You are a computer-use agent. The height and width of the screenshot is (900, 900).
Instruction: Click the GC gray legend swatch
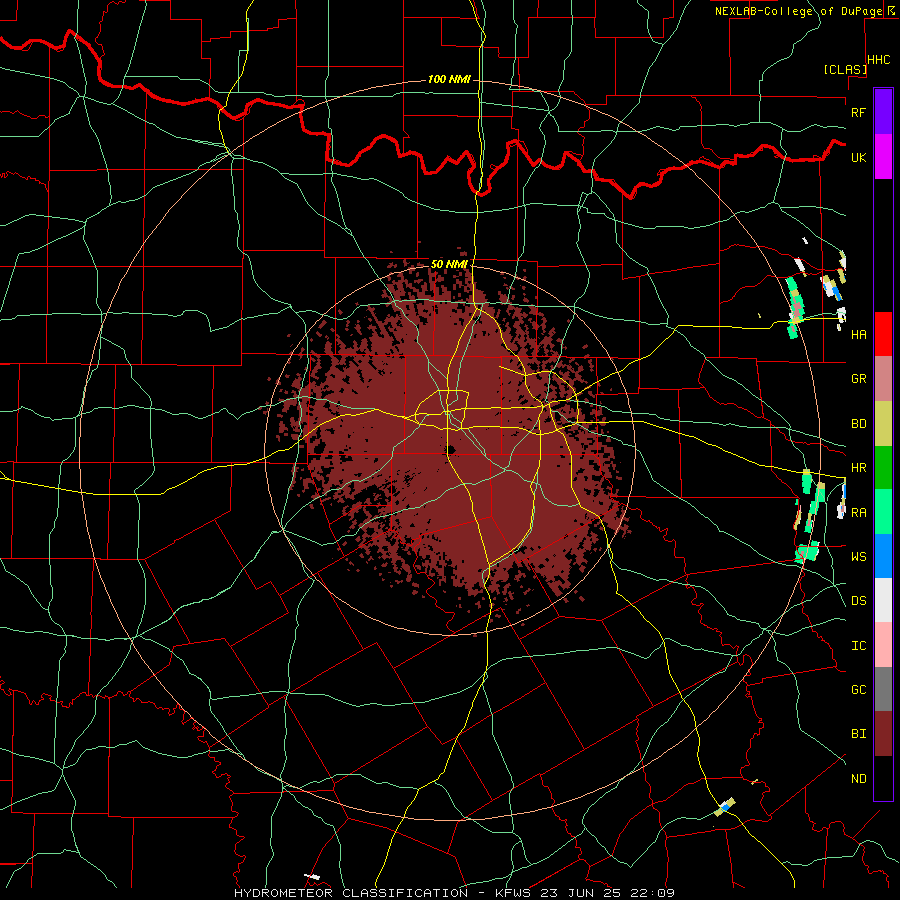tap(883, 689)
